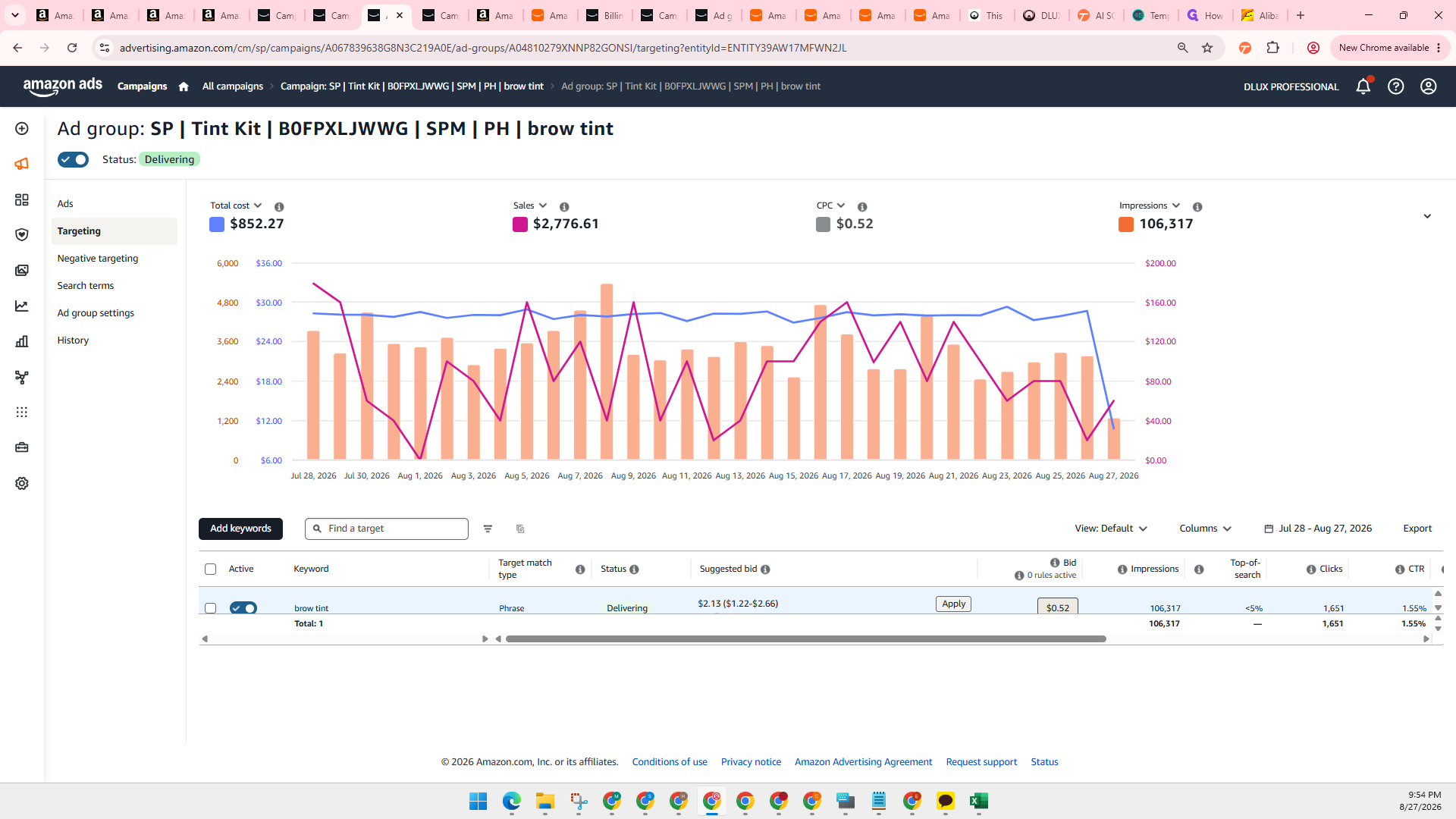The height and width of the screenshot is (819, 1456).
Task: Open the Total cost metric dropdown
Action: pos(236,206)
